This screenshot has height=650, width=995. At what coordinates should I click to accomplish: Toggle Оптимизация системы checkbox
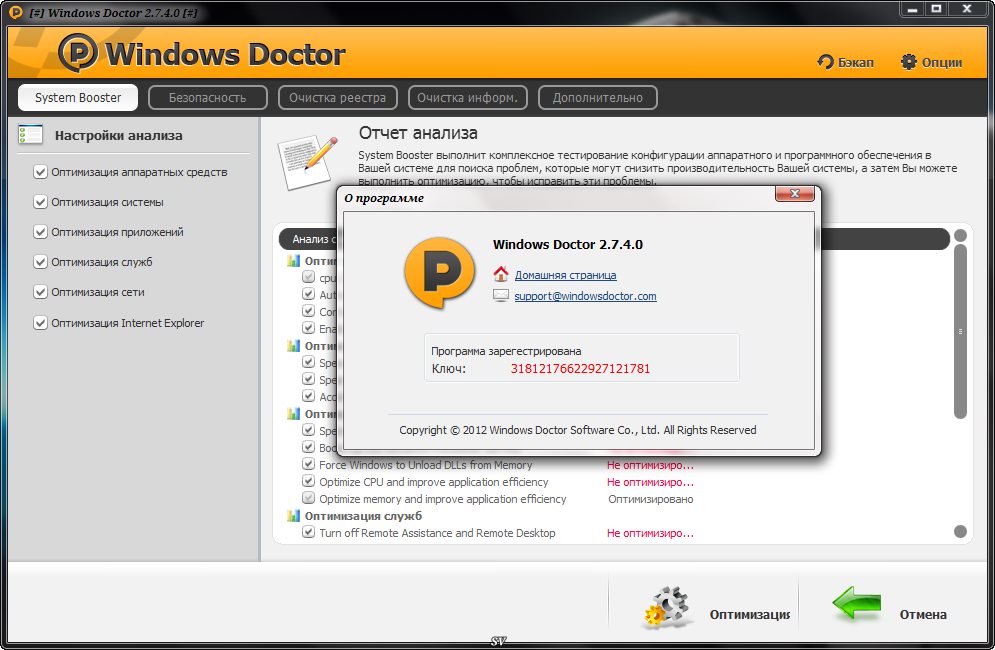40,202
